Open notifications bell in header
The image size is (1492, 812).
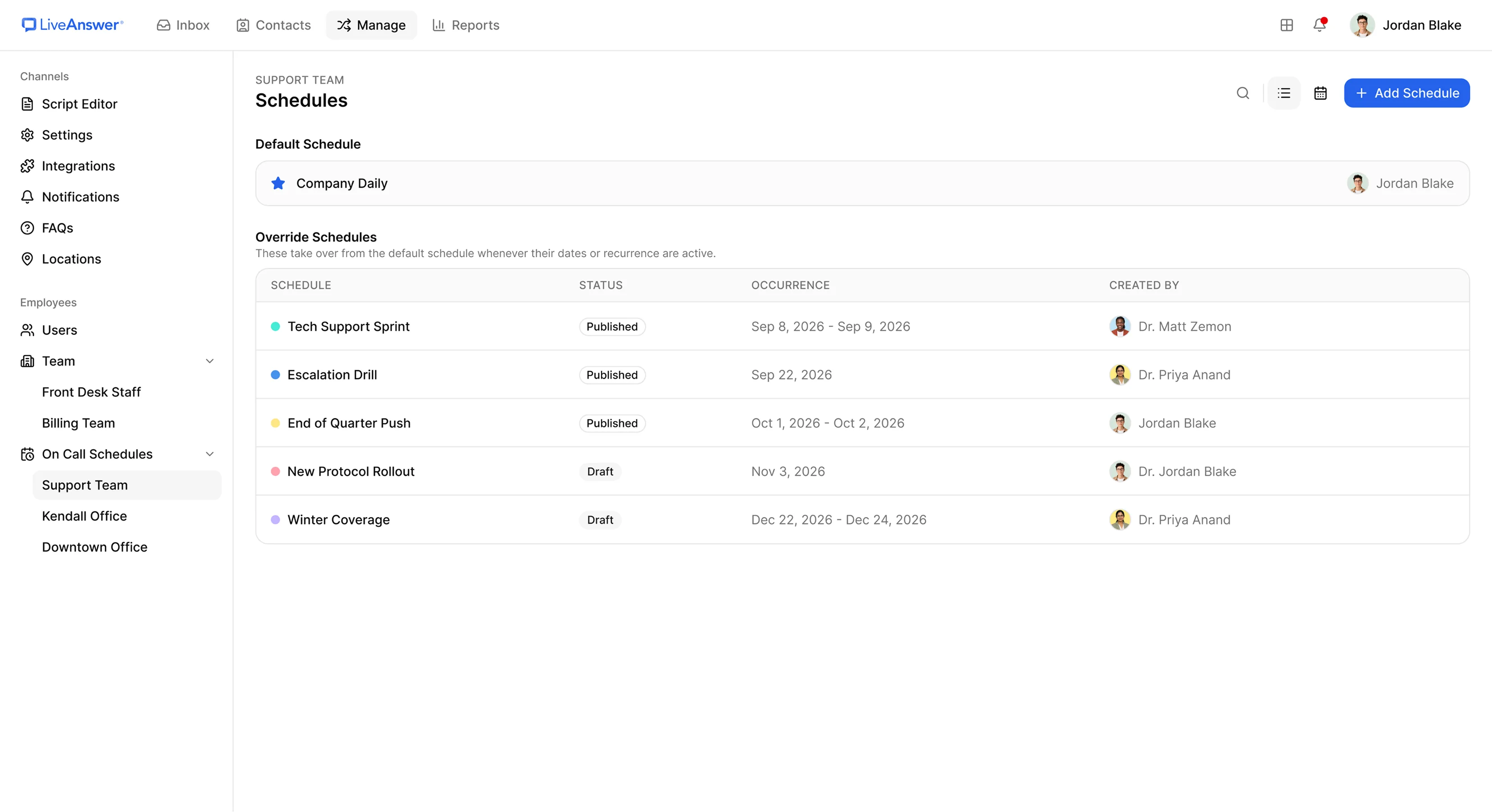click(x=1319, y=25)
